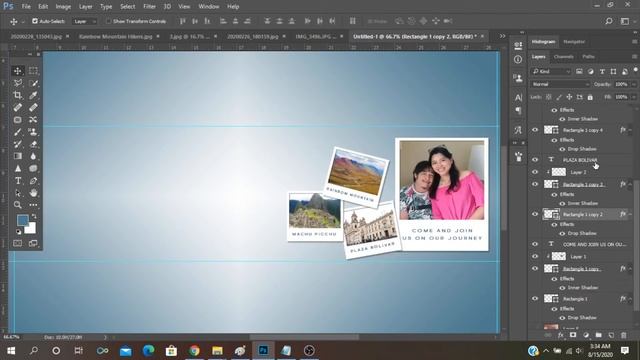Open the Filter menu
640x360 pixels.
click(149, 7)
